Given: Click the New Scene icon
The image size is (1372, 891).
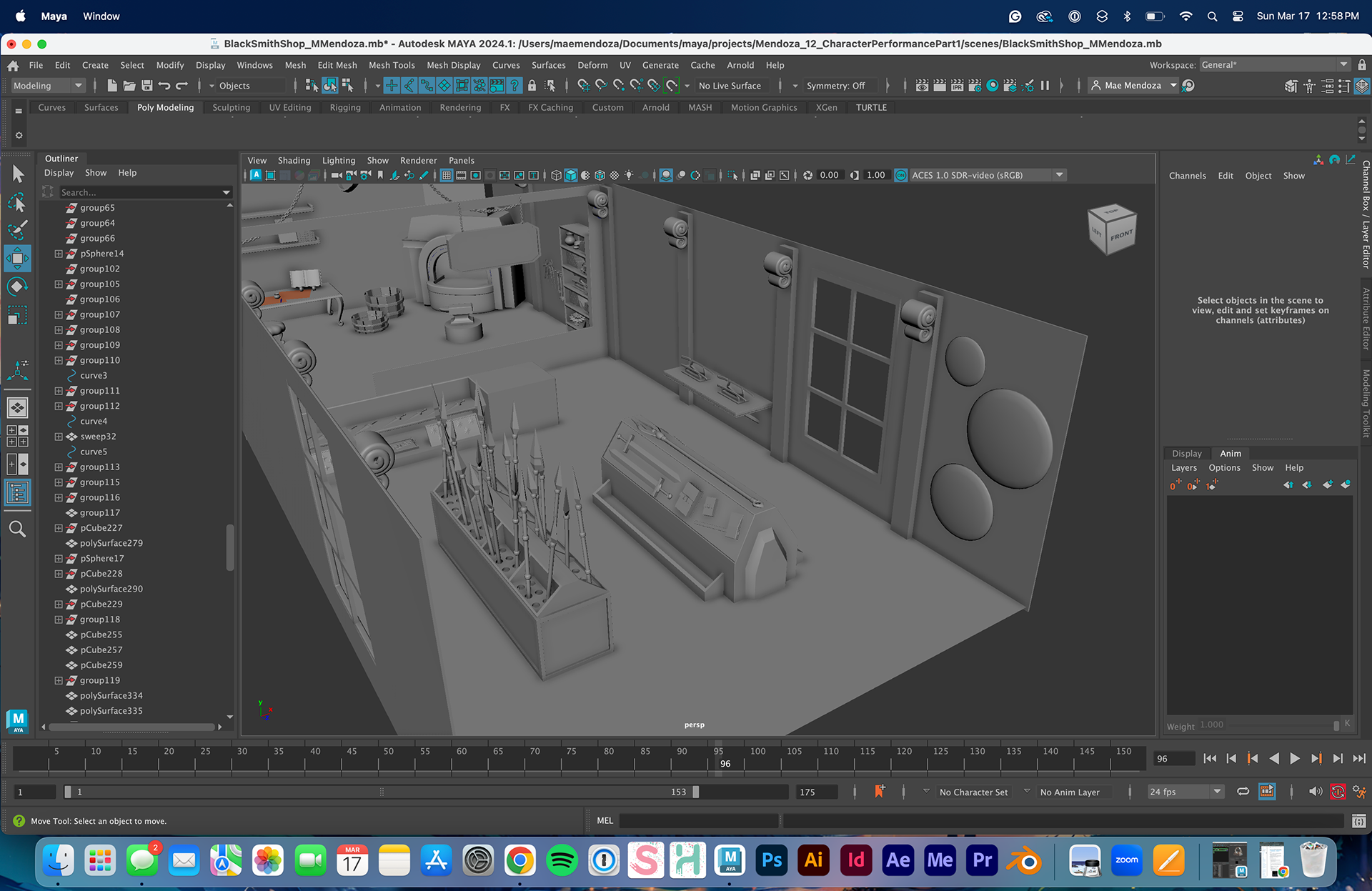Looking at the screenshot, I should 112,86.
